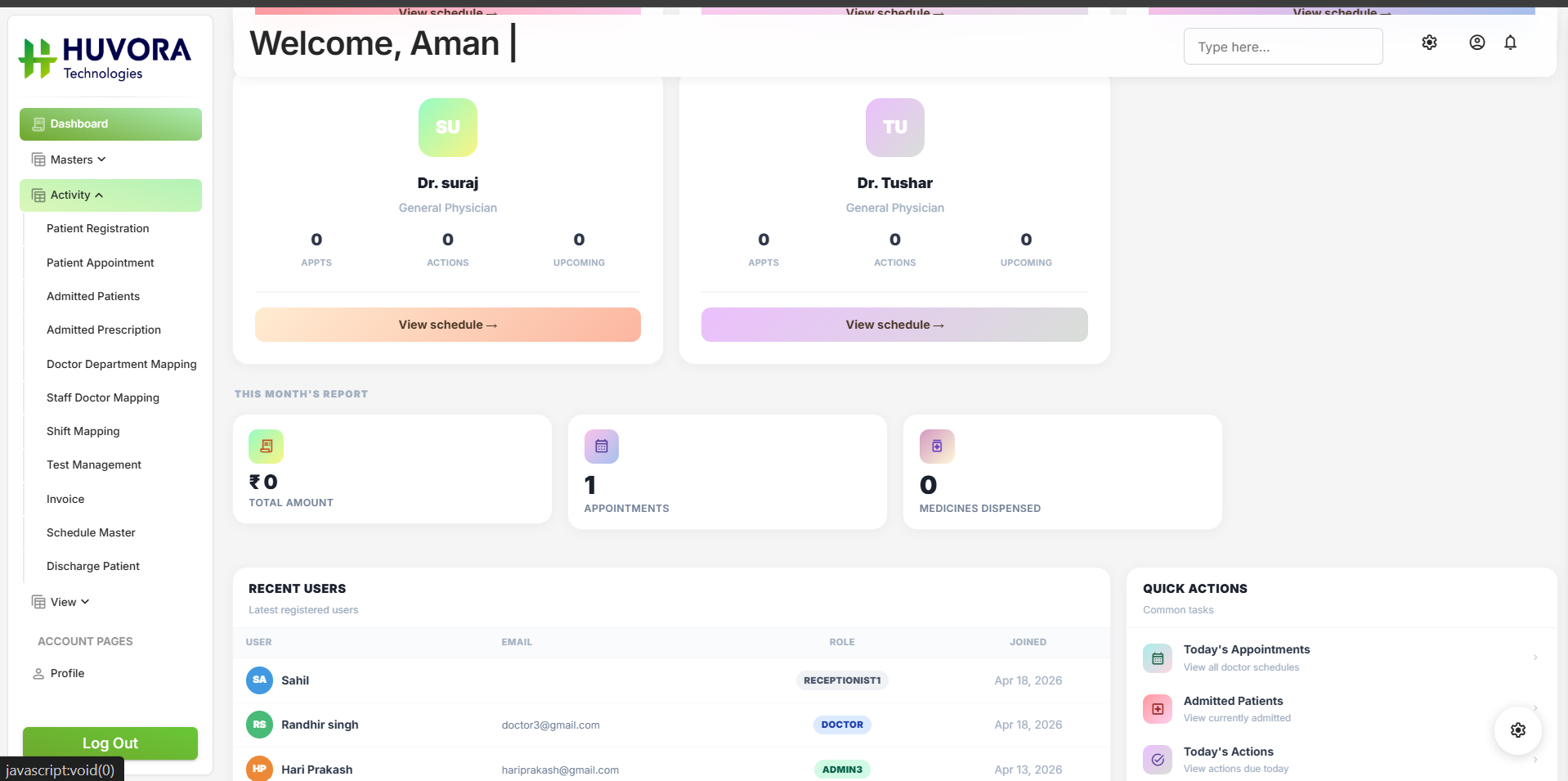Open Doctor Department Mapping
1568x781 pixels.
(x=122, y=364)
